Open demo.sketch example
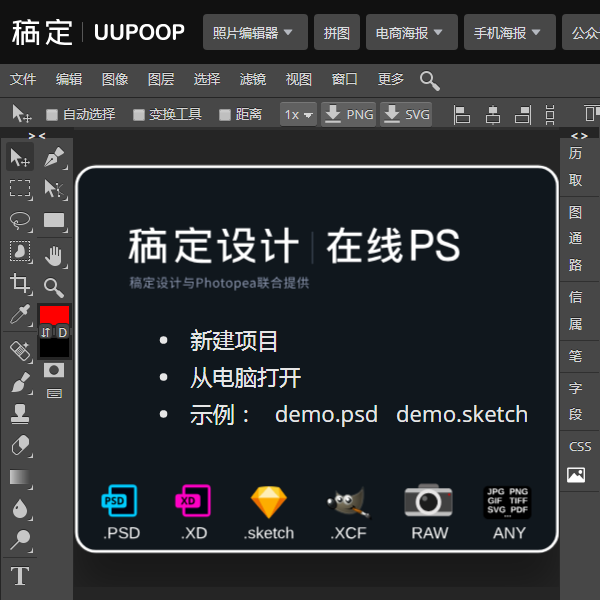600x600 pixels. [x=462, y=415]
